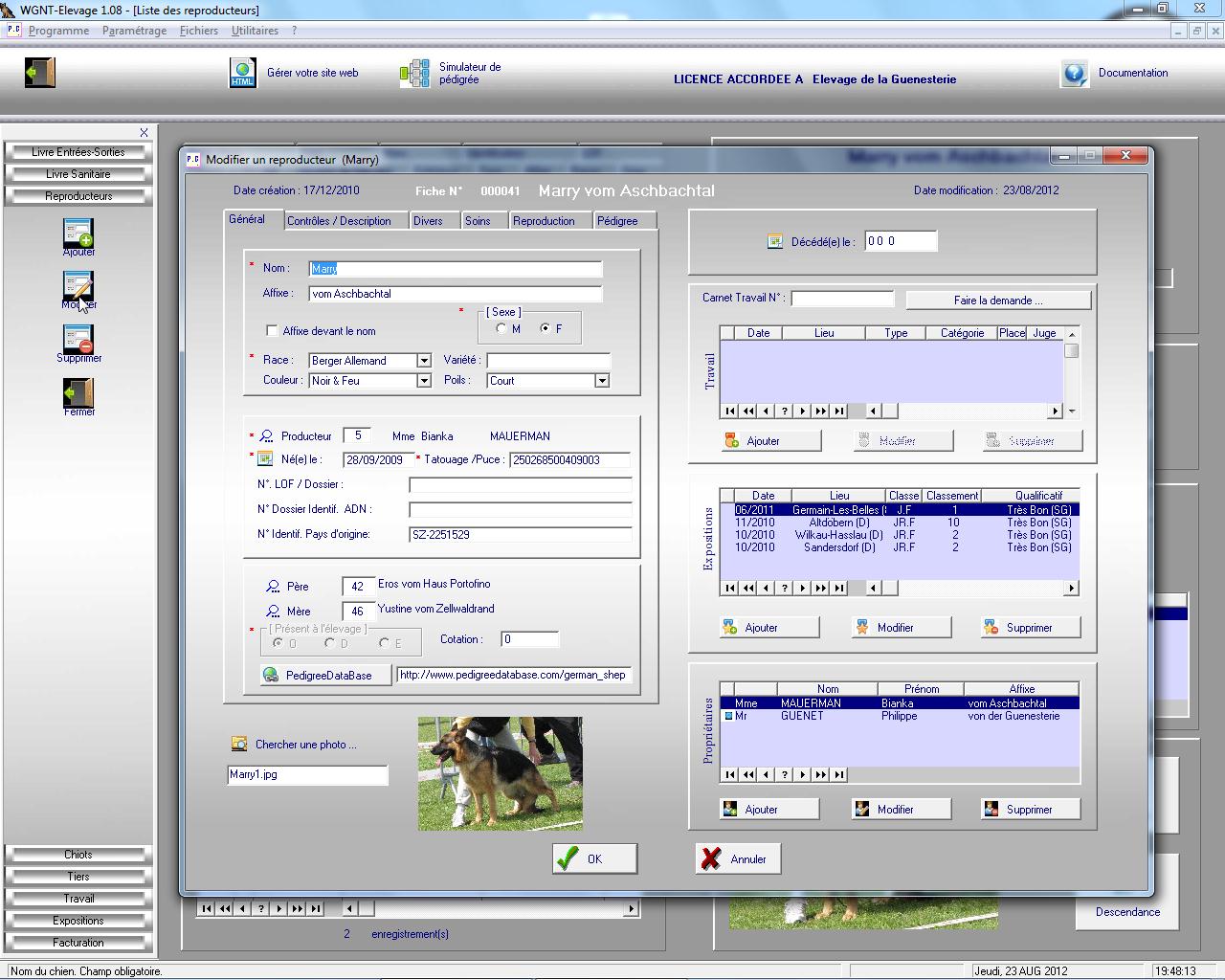Expand the Race dropdown
Image resolution: width=1225 pixels, height=980 pixels.
click(423, 361)
